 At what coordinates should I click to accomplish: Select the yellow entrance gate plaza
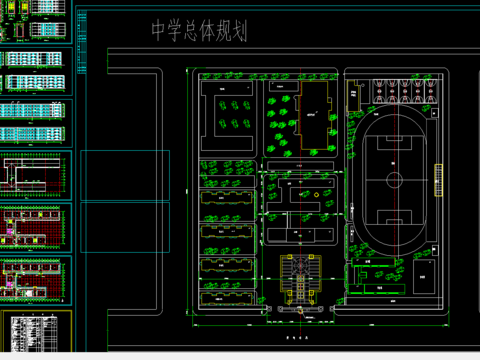[x=301, y=279]
